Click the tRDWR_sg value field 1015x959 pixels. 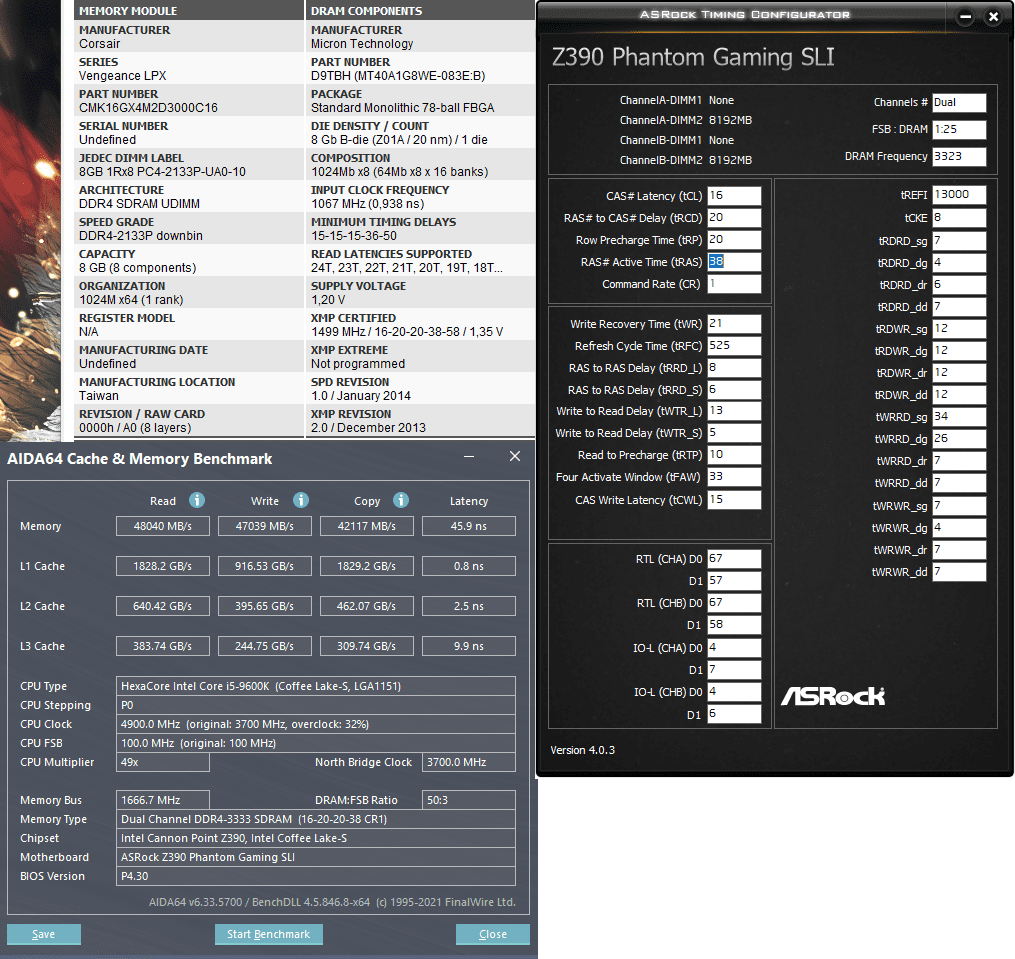[x=959, y=329]
